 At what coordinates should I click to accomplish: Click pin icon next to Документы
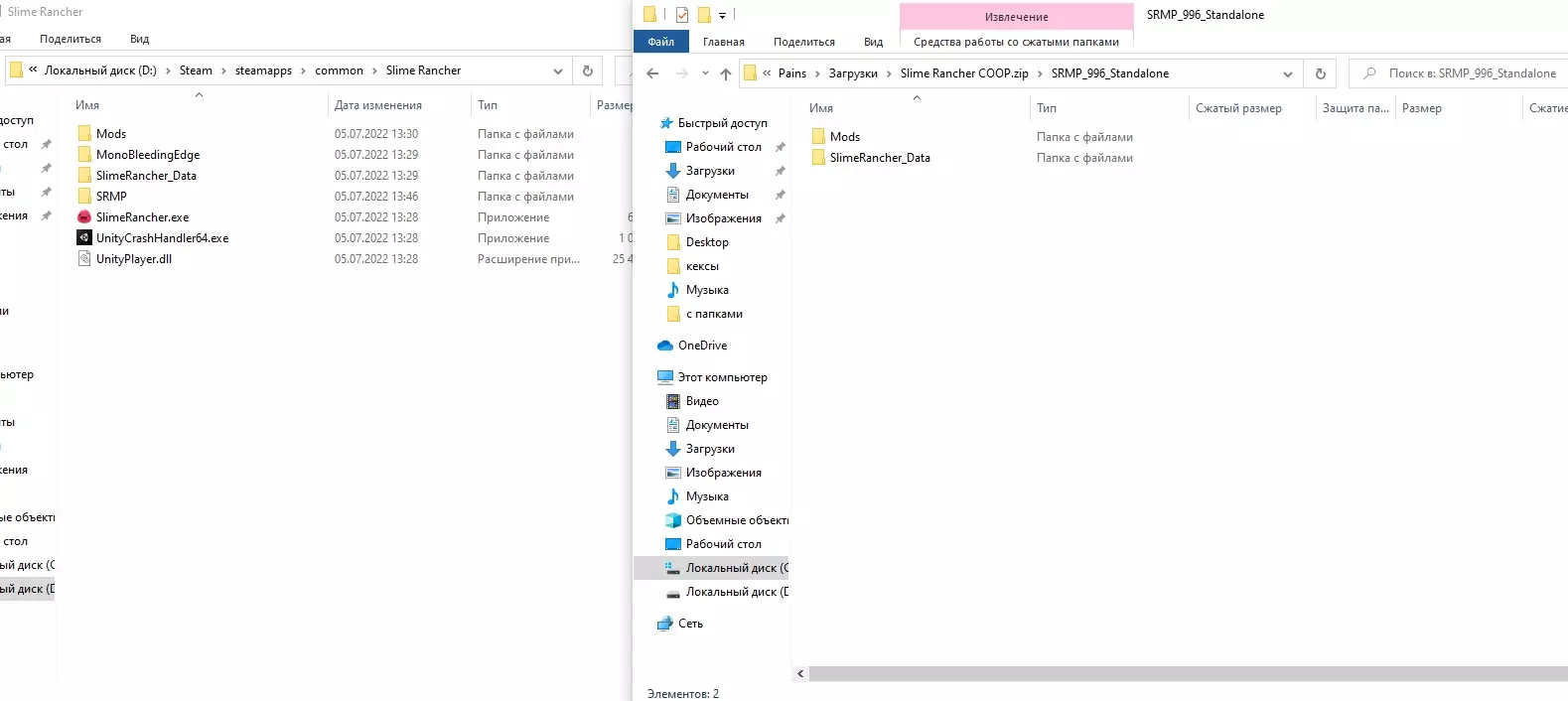point(780,195)
